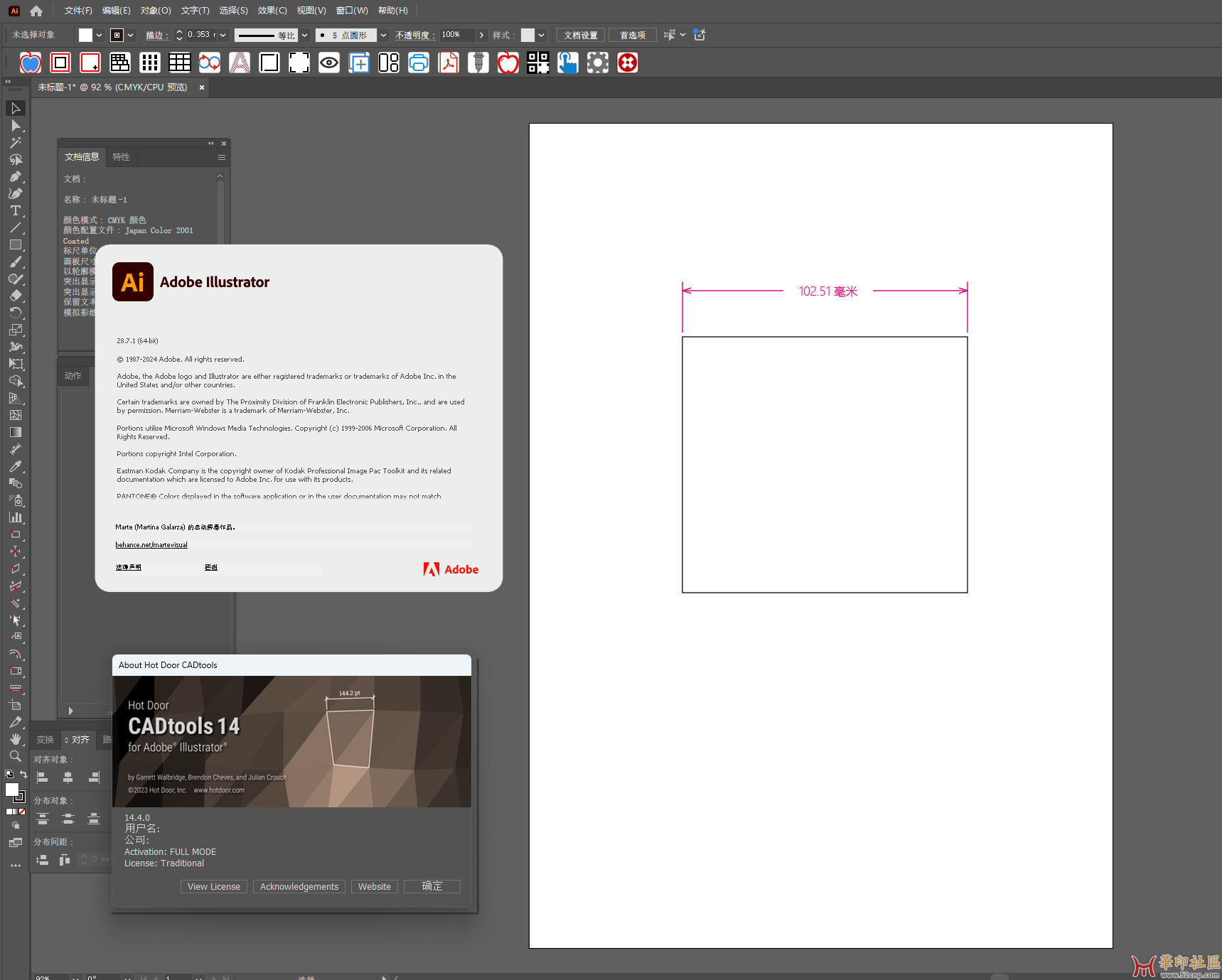Expand the opacity arrow next to 100%

pos(482,35)
